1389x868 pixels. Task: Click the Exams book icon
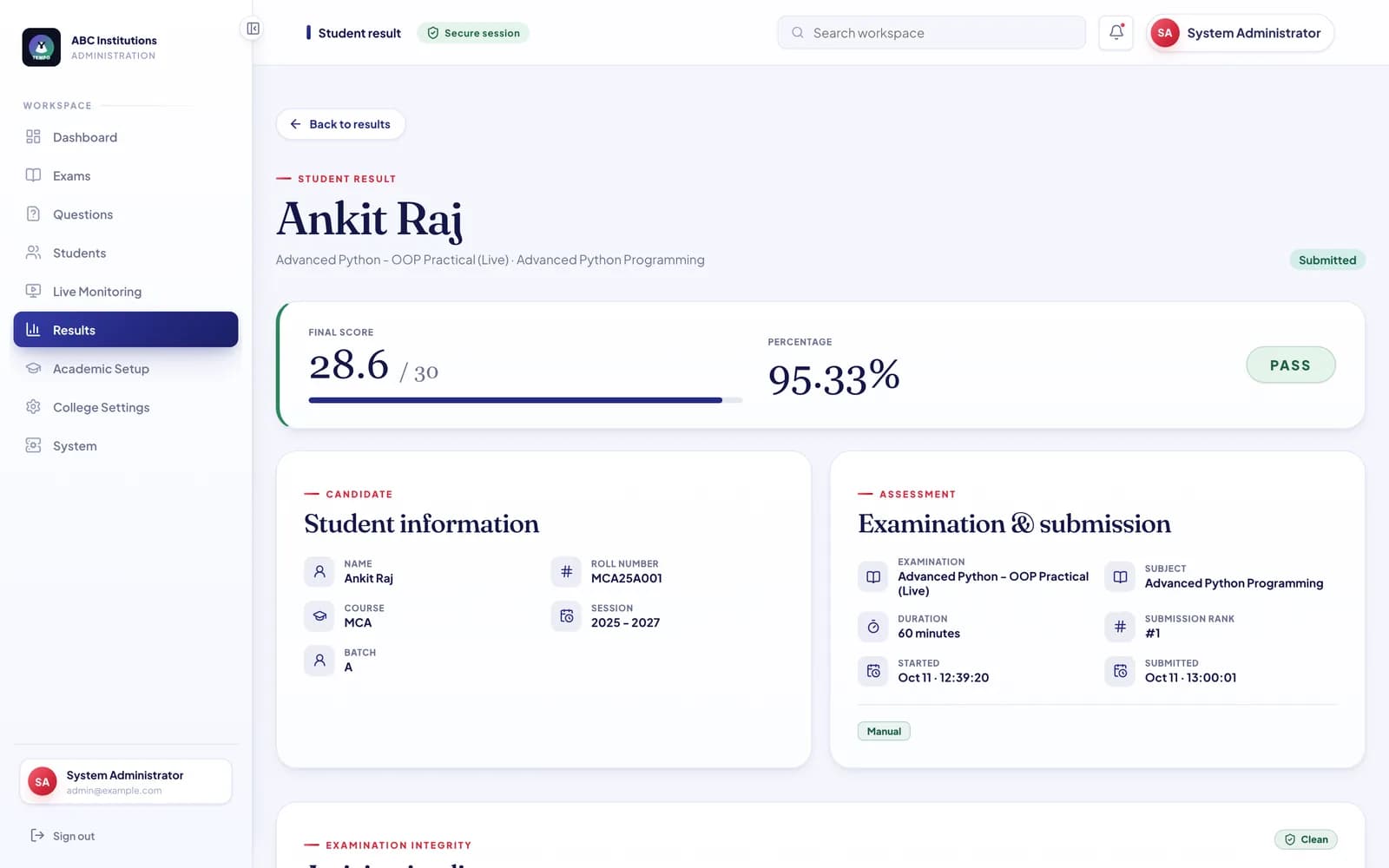[33, 175]
